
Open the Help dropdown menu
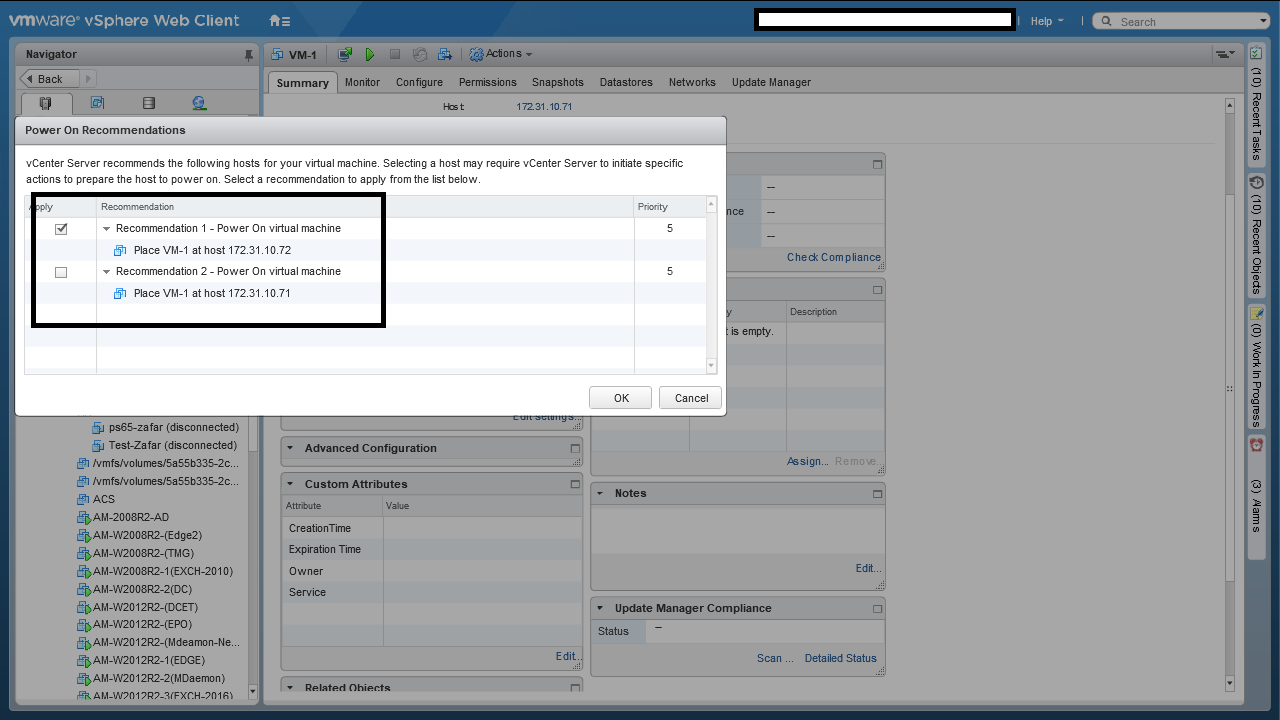(x=1046, y=21)
